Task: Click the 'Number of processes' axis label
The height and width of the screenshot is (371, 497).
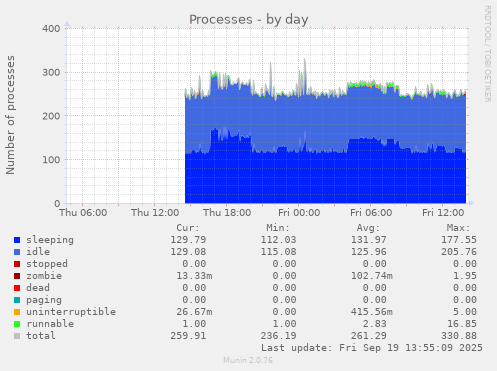Action: [x=10, y=115]
